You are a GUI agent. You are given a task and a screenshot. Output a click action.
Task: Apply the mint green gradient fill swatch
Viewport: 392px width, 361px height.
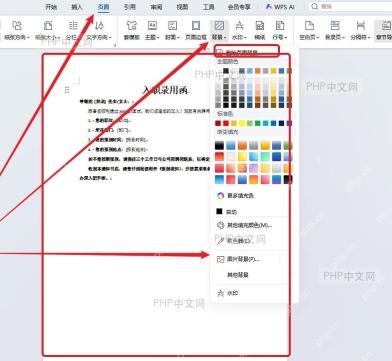(265, 157)
